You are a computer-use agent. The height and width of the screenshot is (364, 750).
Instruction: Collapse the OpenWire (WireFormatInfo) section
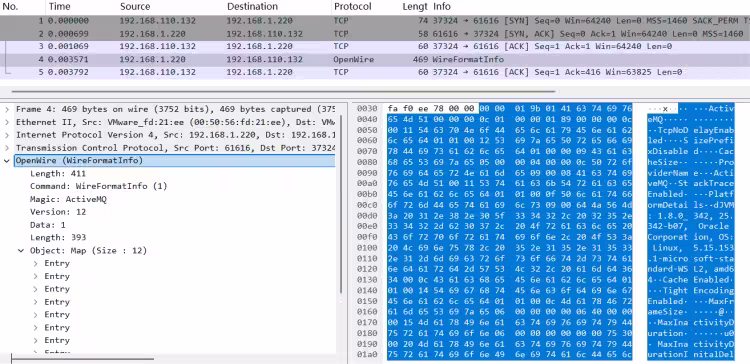click(x=7, y=161)
